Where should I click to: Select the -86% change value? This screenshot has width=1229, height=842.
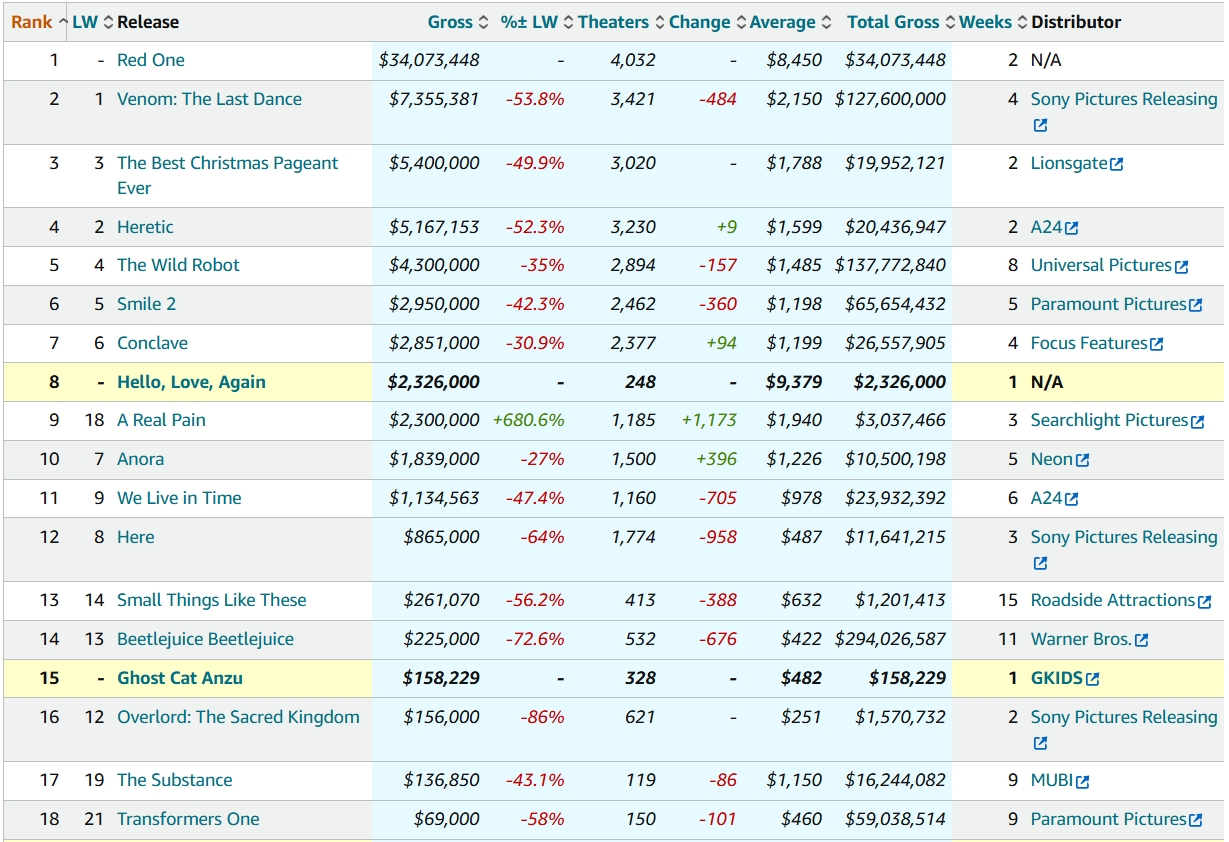(x=542, y=717)
